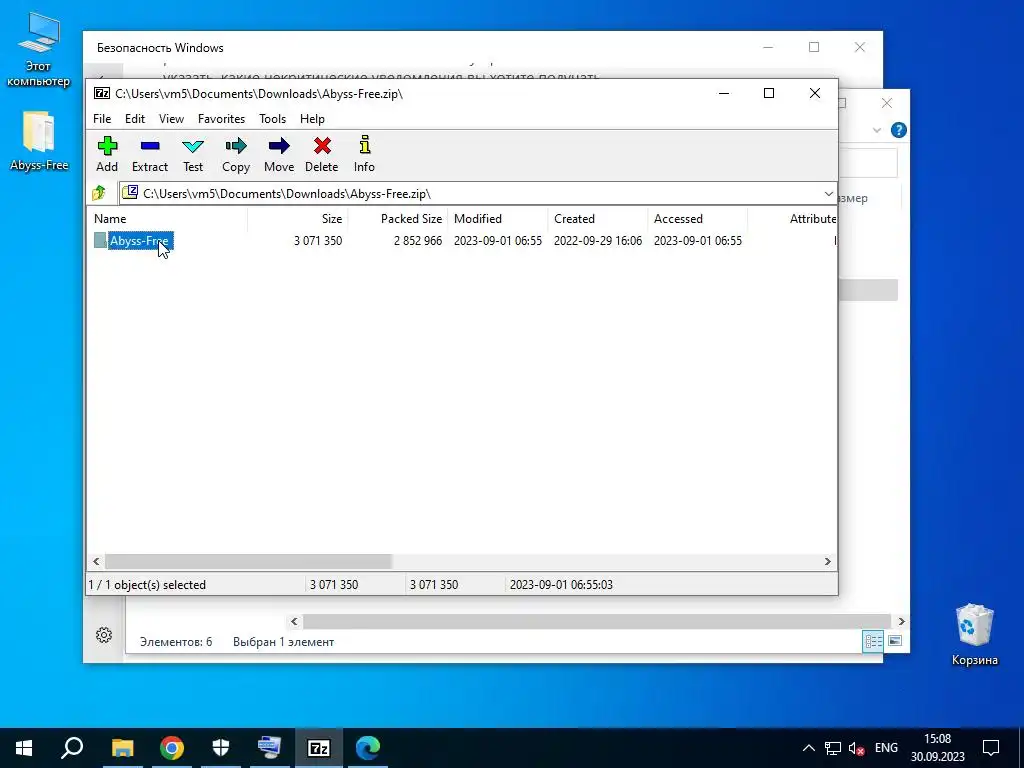
Task: Click the 7-Zip horizontal scrollbar thumb
Action: point(248,562)
